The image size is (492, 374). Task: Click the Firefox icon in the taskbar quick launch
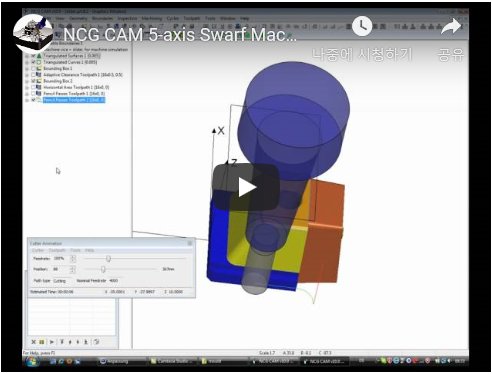pos(69,361)
